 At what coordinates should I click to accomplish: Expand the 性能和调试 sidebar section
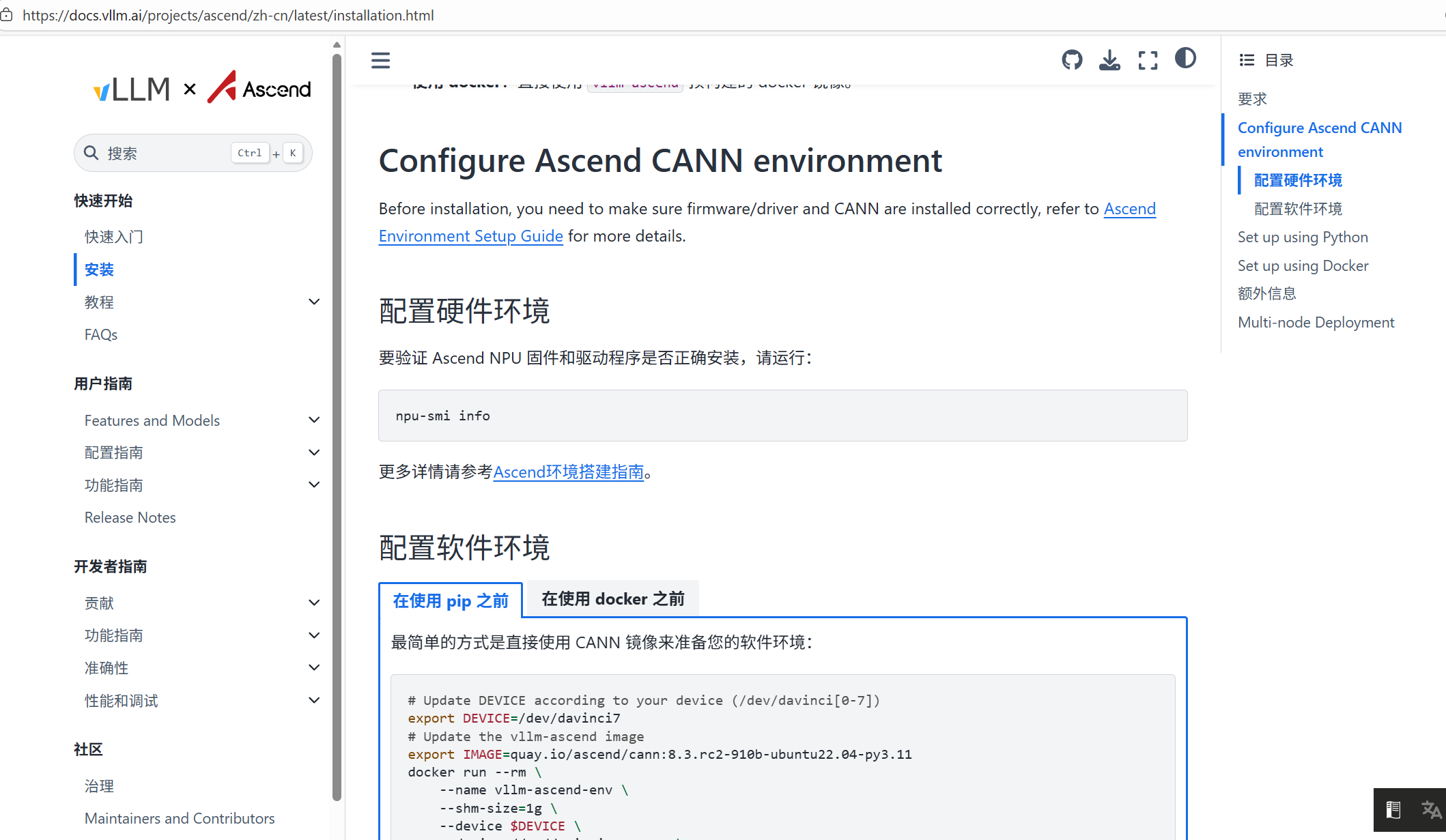[x=314, y=700]
